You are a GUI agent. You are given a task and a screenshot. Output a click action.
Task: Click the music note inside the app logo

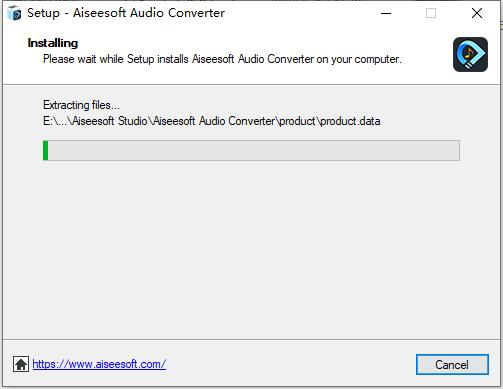coord(468,53)
